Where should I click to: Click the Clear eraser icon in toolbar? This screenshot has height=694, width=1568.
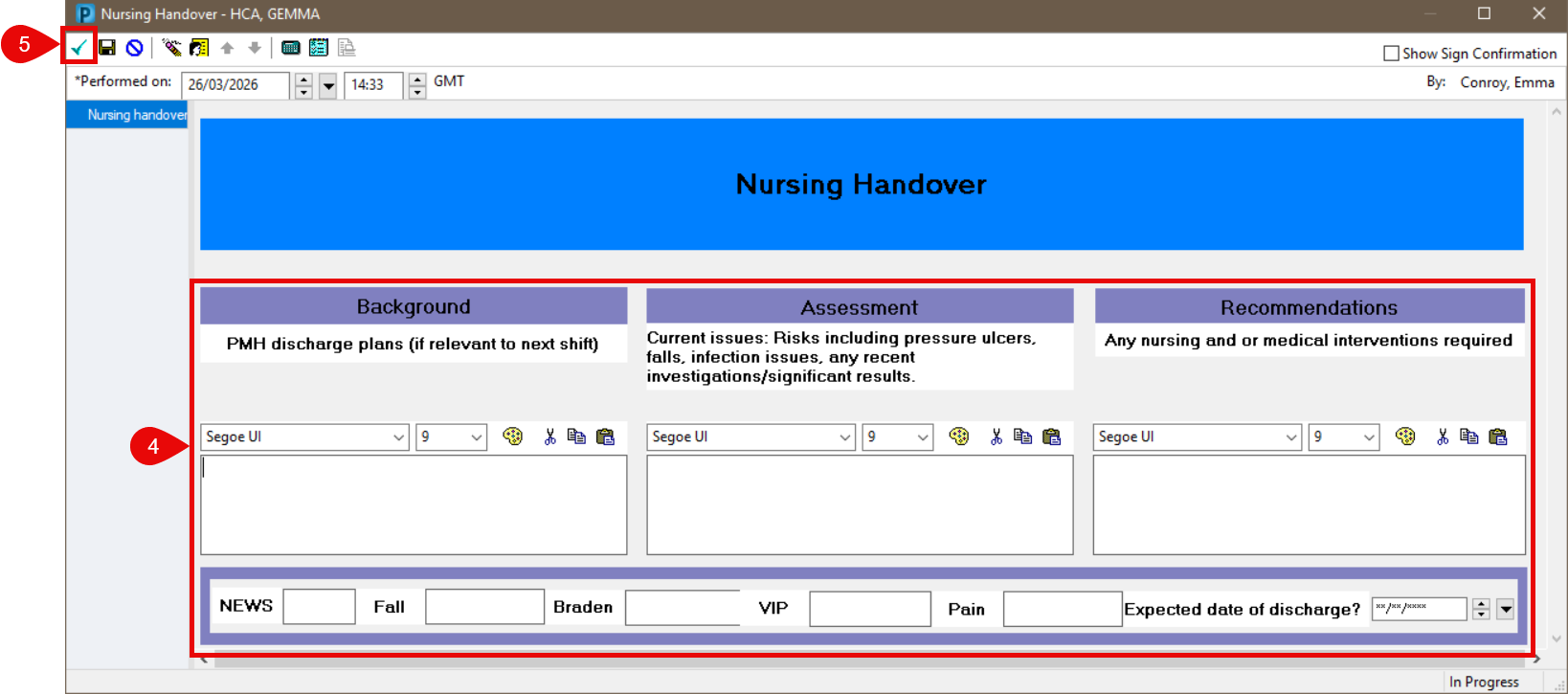click(171, 47)
